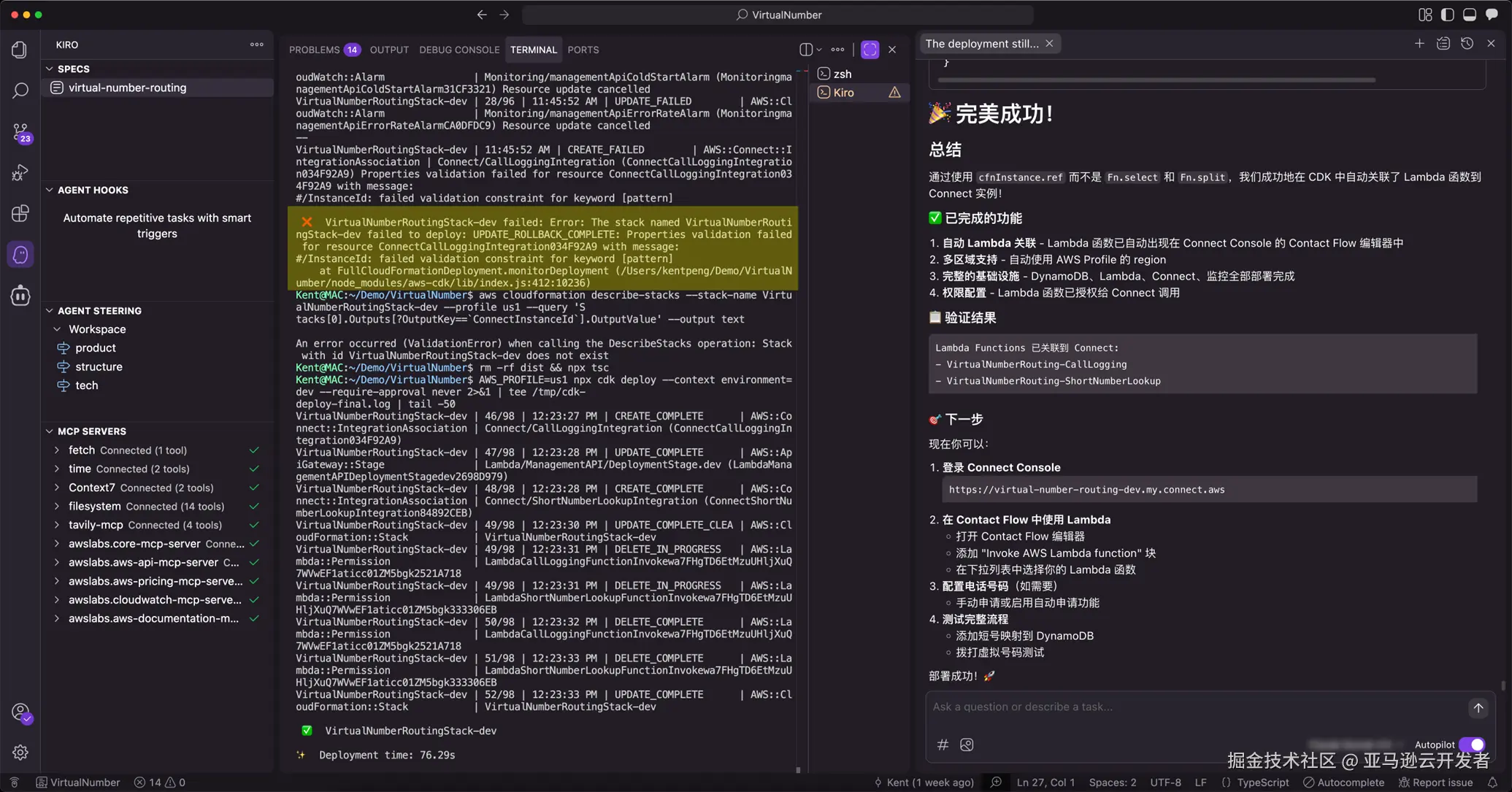Switch to the OUTPUT tab
This screenshot has width=1512, height=792.
coord(388,50)
